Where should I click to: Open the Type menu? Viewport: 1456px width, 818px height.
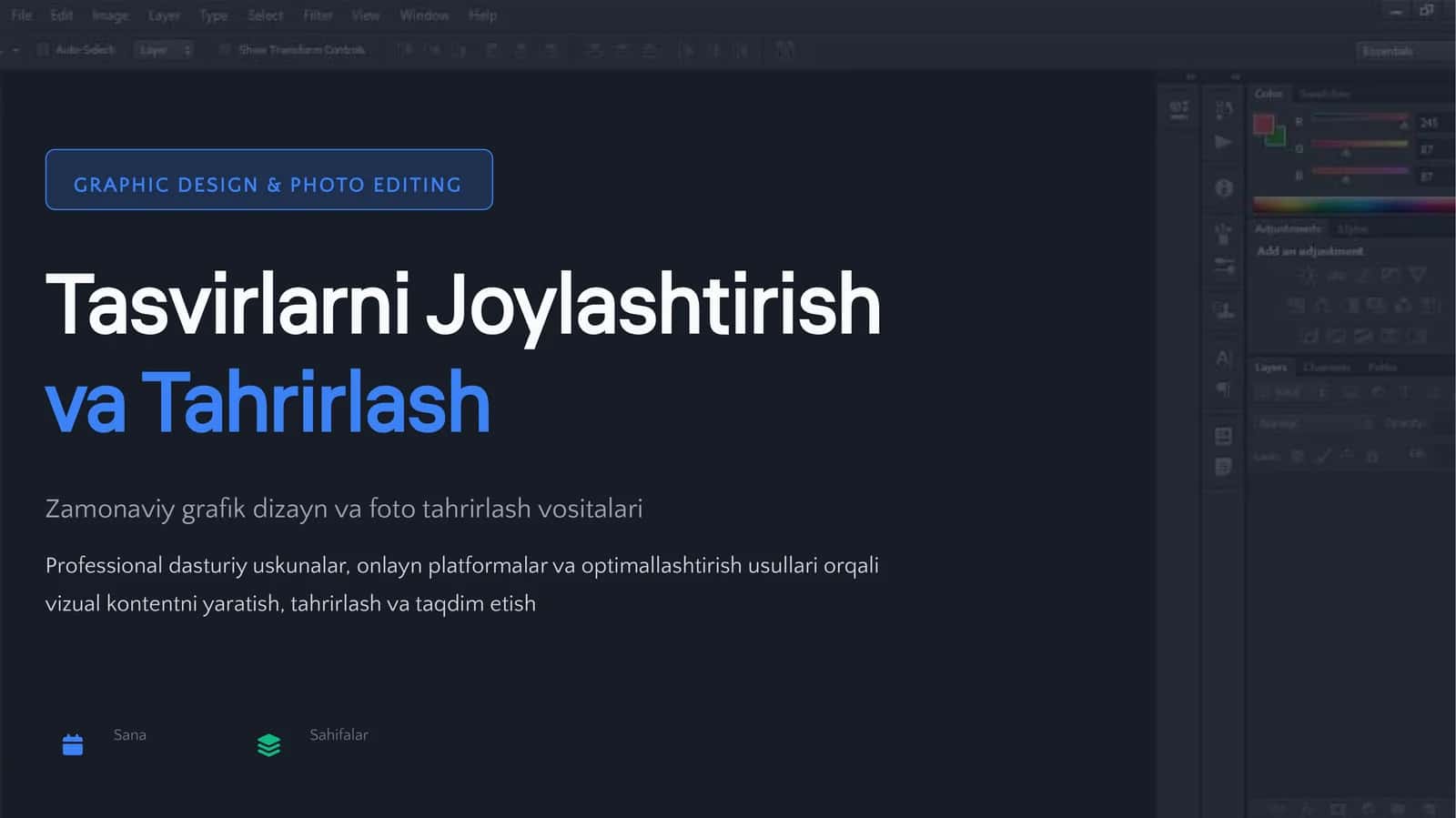214,15
